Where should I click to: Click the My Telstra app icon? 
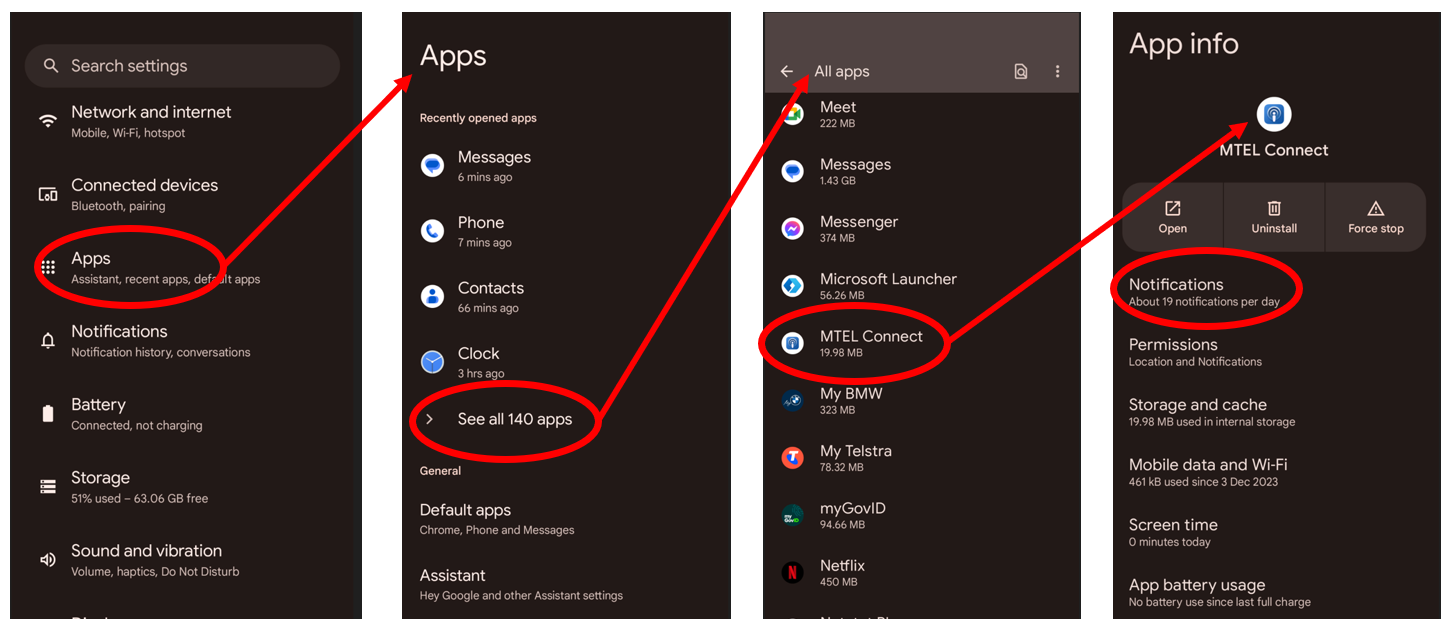point(792,458)
